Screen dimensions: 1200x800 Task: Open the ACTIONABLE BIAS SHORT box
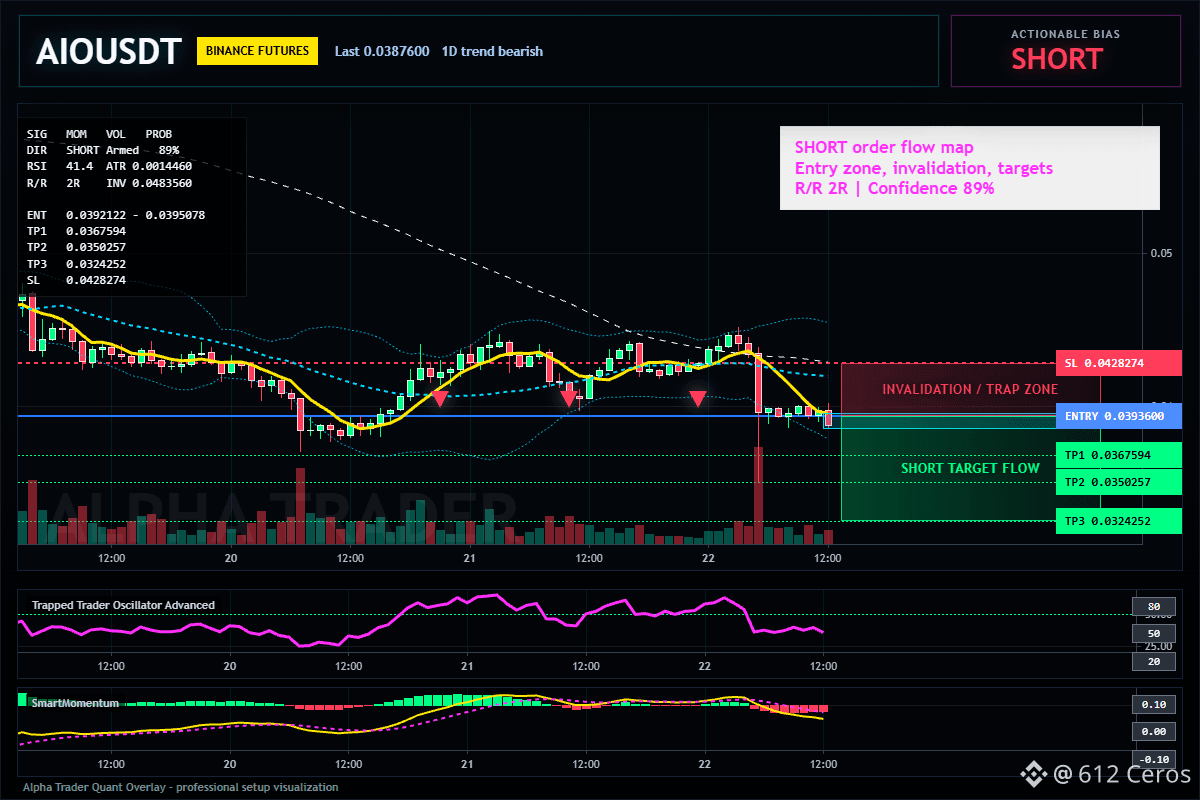pyautogui.click(x=1065, y=51)
